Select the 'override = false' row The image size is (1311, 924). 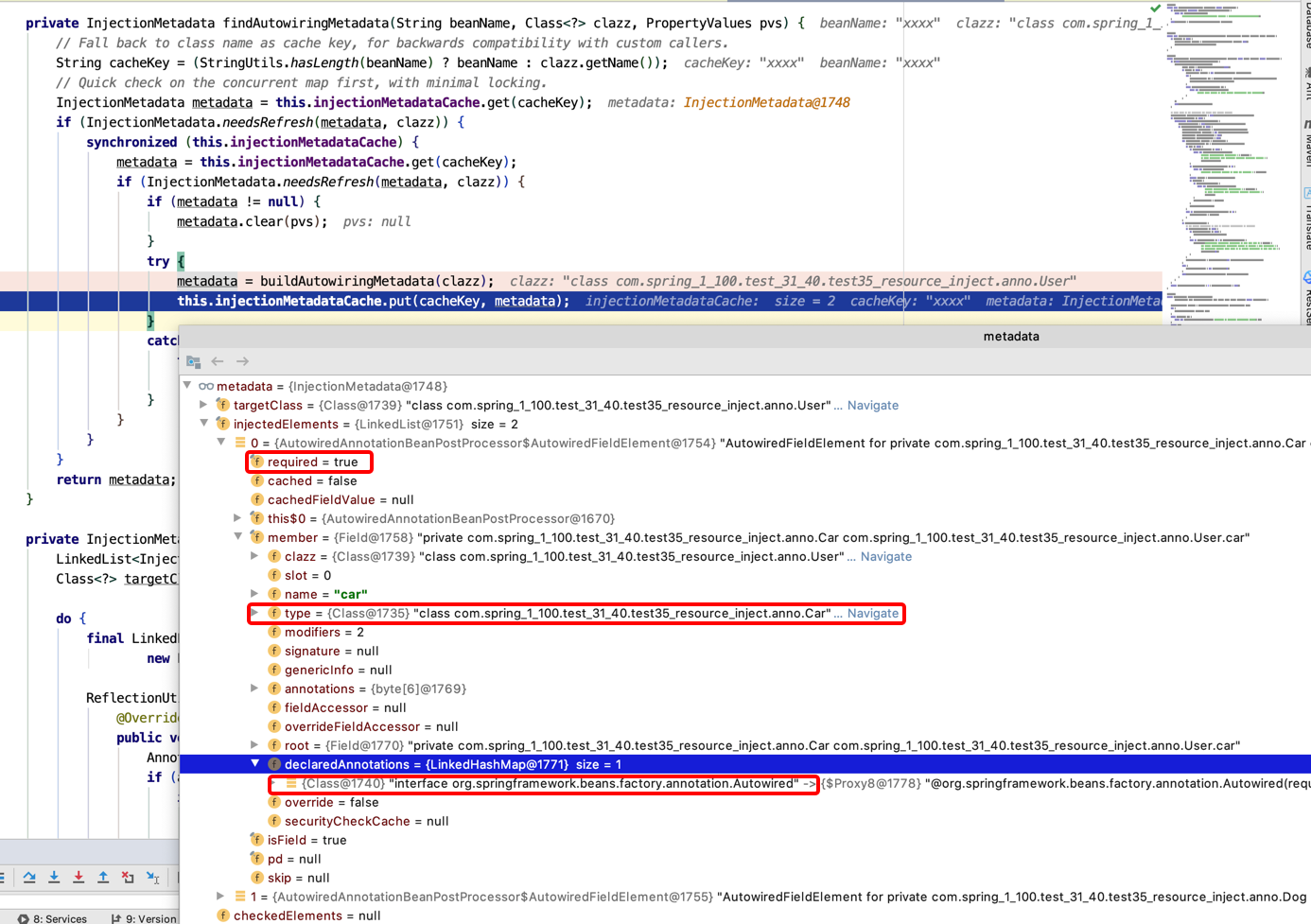pyautogui.click(x=745, y=802)
